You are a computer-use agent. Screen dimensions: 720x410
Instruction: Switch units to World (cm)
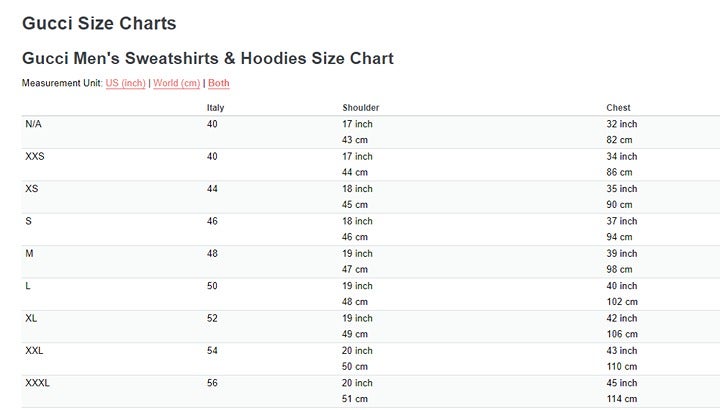177,83
